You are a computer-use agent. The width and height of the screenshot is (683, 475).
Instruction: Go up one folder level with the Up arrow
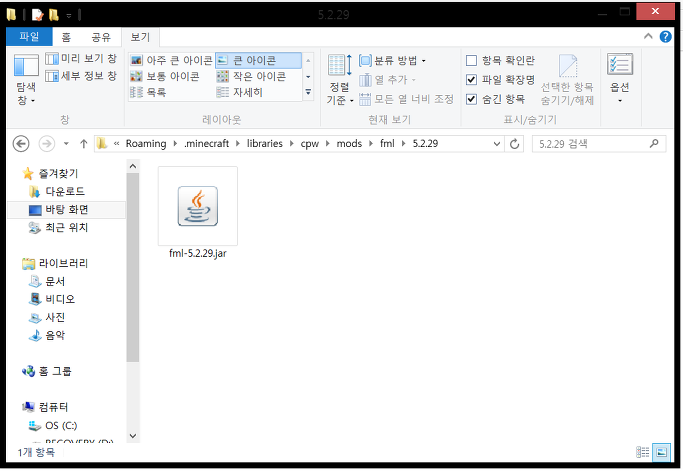coord(84,143)
